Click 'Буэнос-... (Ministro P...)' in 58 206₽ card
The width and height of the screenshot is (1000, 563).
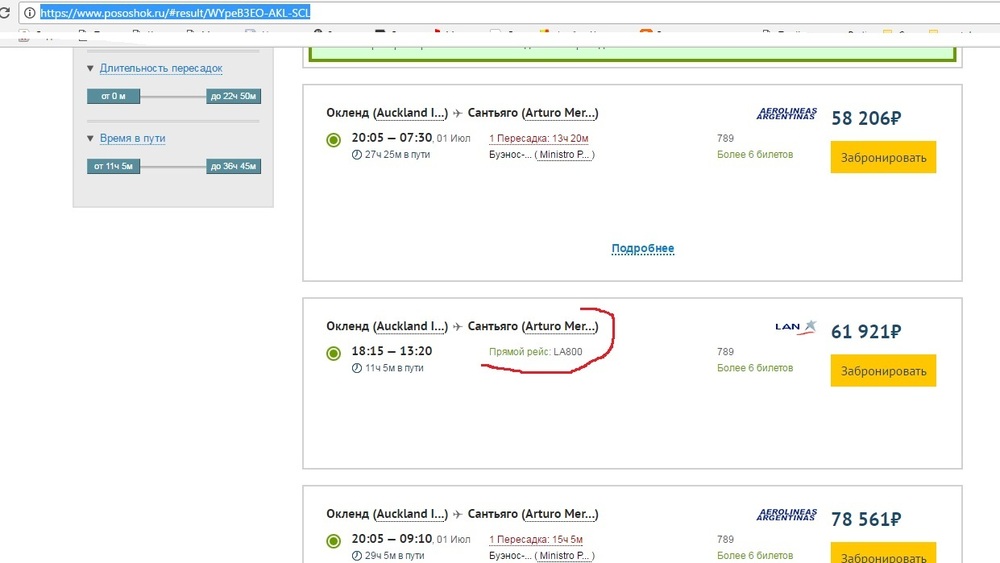(541, 155)
